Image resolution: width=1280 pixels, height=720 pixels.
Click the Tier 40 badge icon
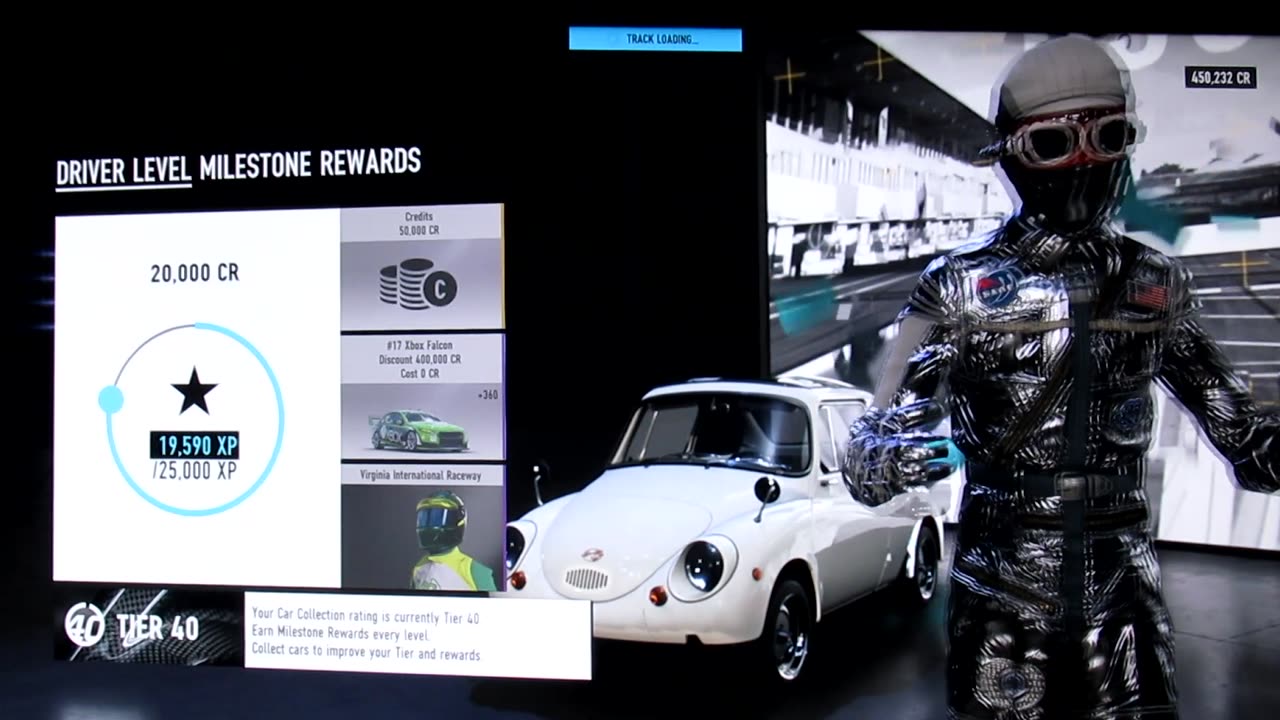85,625
